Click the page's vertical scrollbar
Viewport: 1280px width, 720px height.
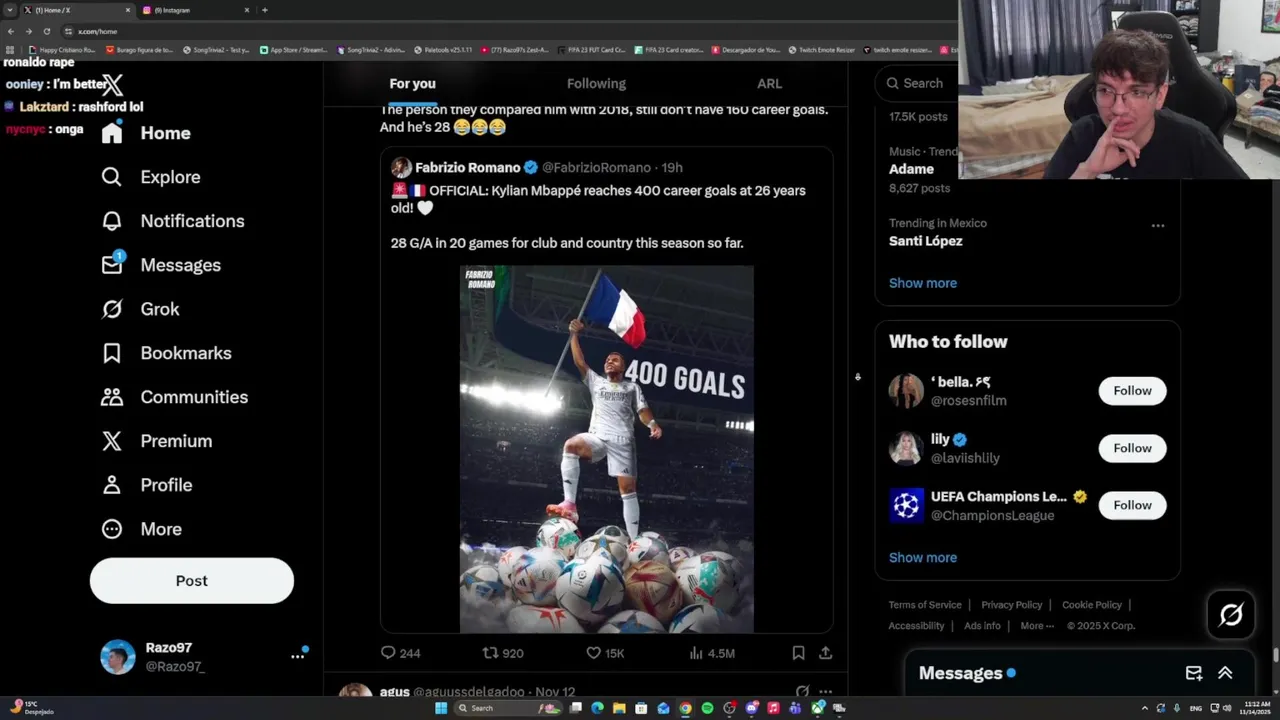[1275, 655]
